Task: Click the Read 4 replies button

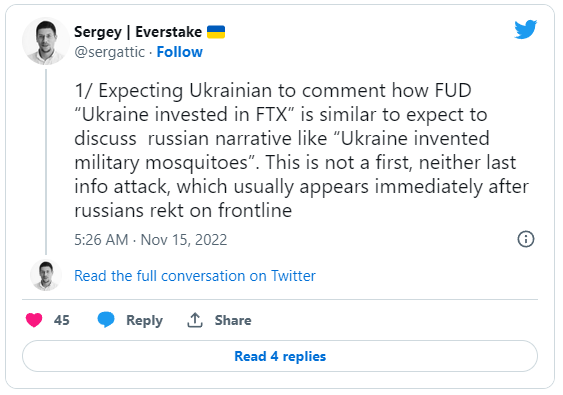Action: click(280, 356)
